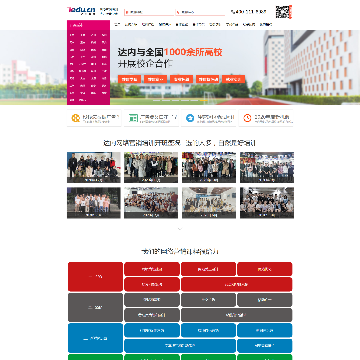Click the QR code image in header
The height and width of the screenshot is (360, 360).
pos(282,12)
